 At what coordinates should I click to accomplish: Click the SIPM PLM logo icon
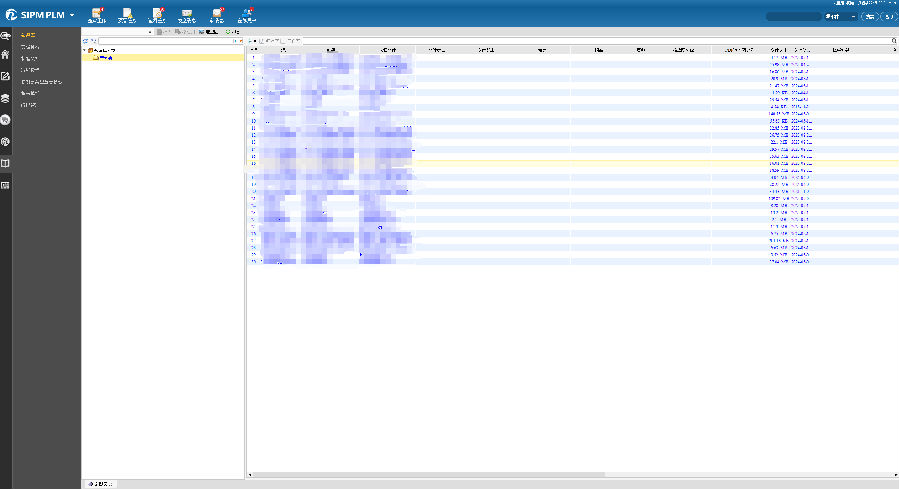coord(10,15)
